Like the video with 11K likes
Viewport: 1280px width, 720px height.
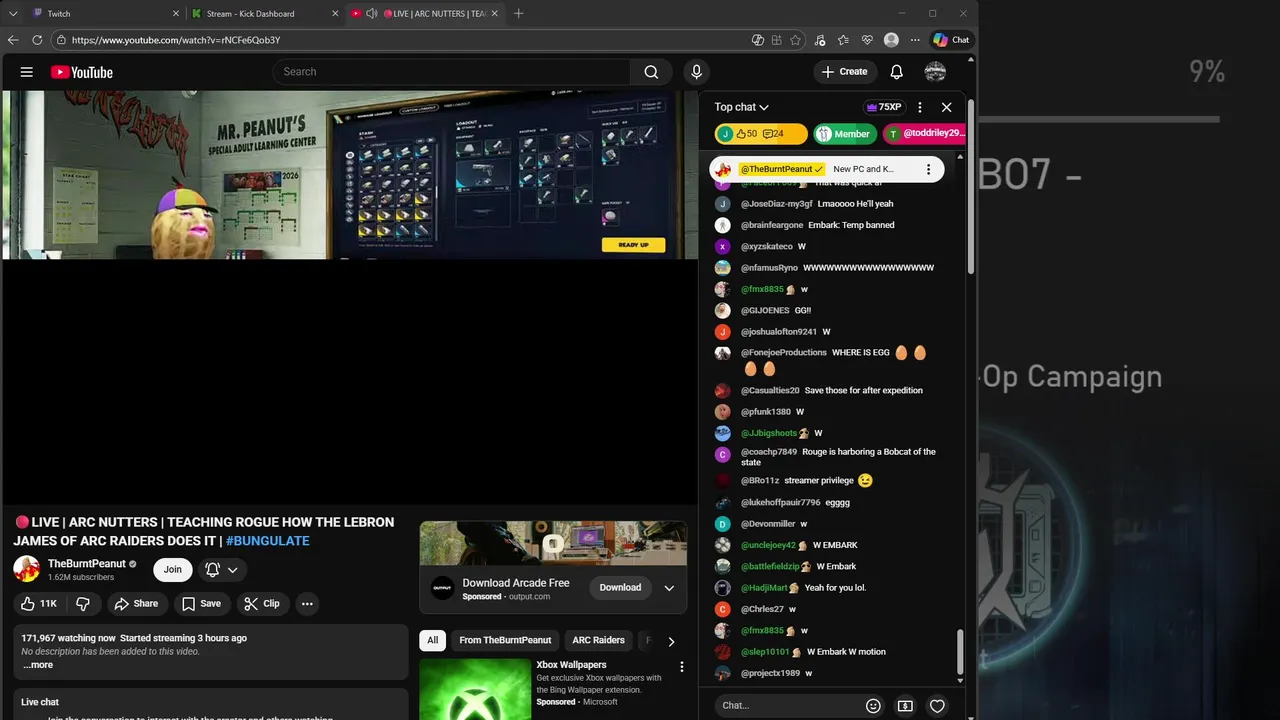tap(39, 603)
